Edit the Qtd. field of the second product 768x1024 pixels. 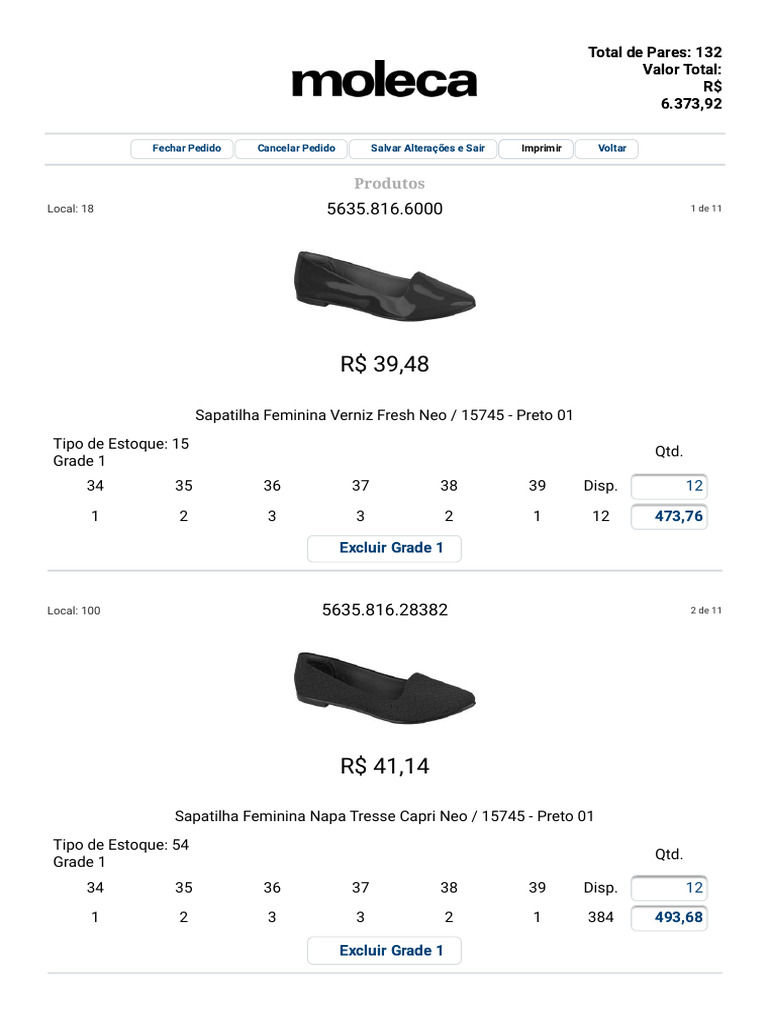coord(669,888)
